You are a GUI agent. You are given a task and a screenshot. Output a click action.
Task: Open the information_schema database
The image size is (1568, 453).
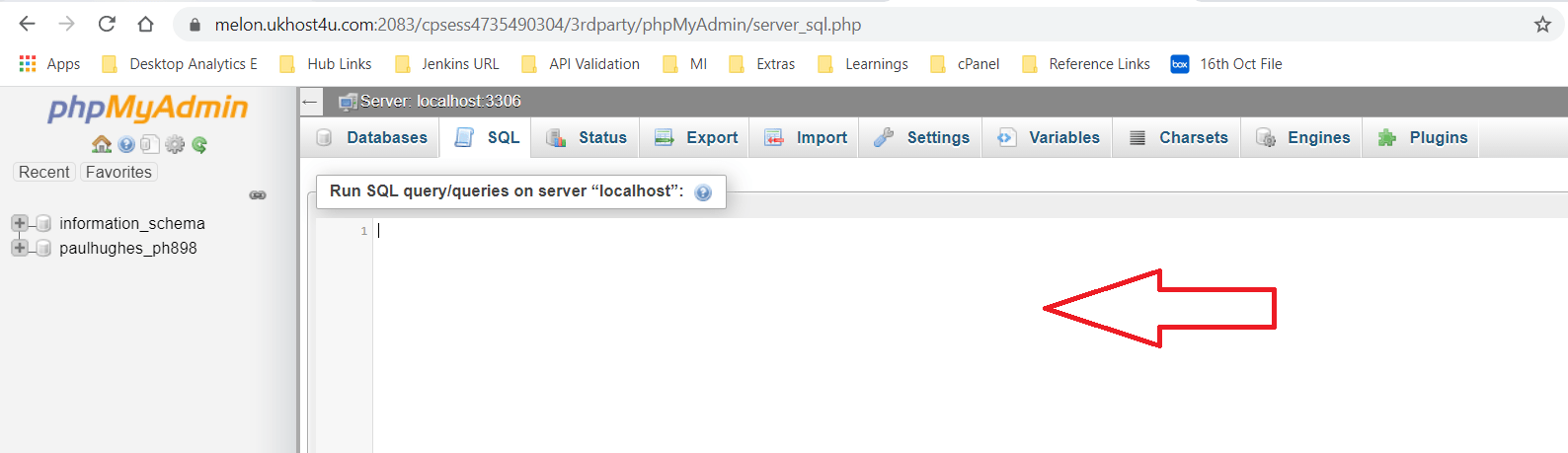tap(132, 224)
